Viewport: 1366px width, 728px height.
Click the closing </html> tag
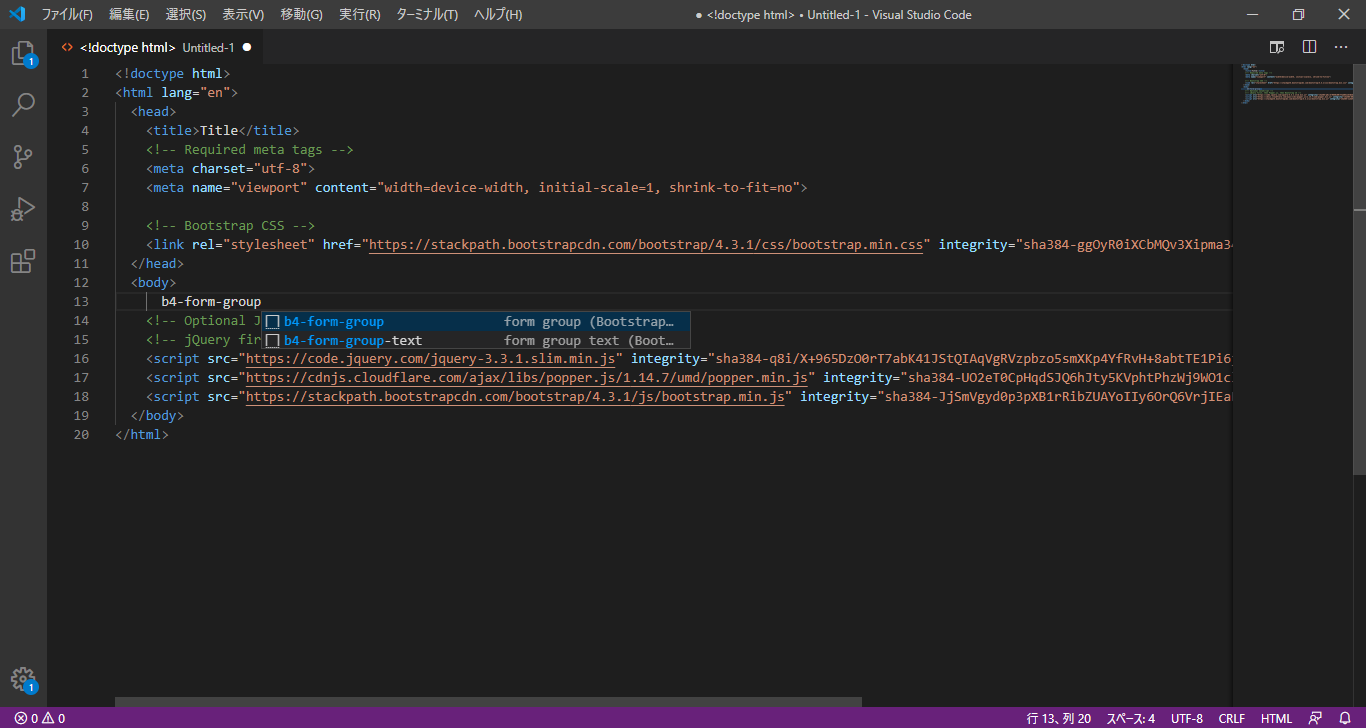[x=142, y=435]
